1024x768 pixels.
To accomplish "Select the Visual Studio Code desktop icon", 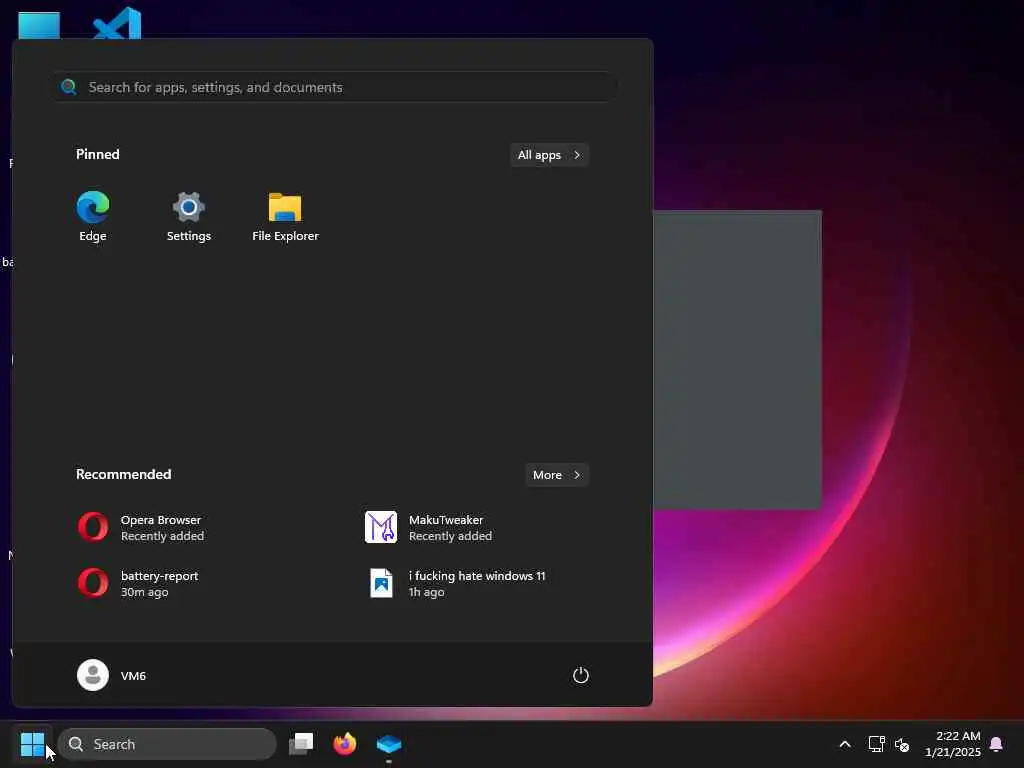I will (x=116, y=22).
